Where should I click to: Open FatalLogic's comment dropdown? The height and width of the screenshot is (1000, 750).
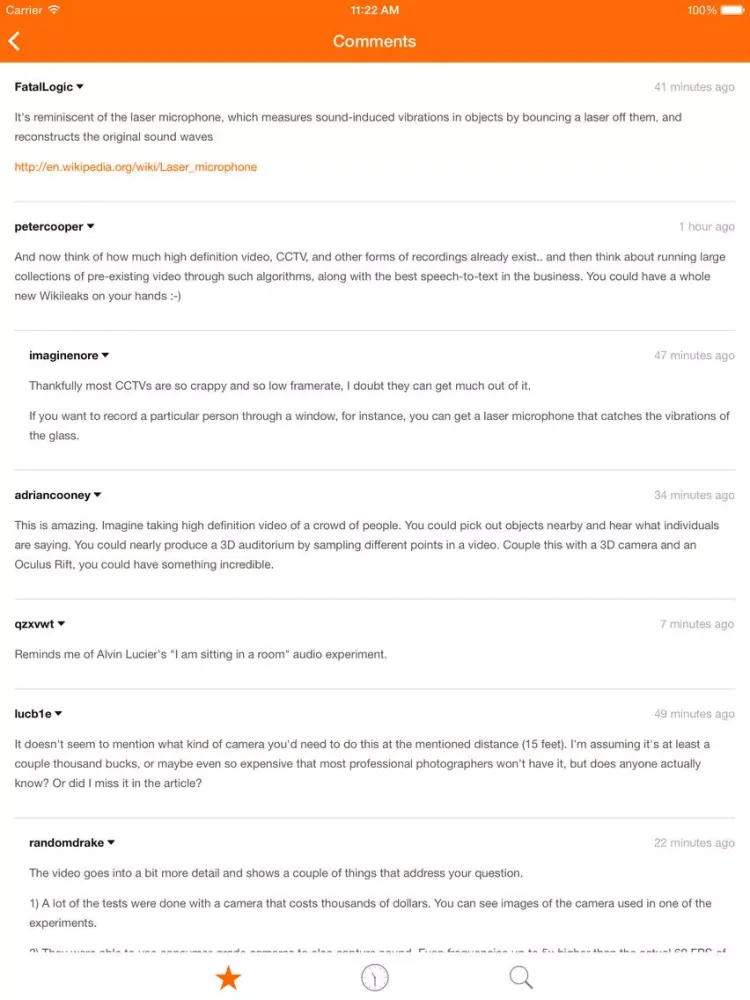point(81,87)
